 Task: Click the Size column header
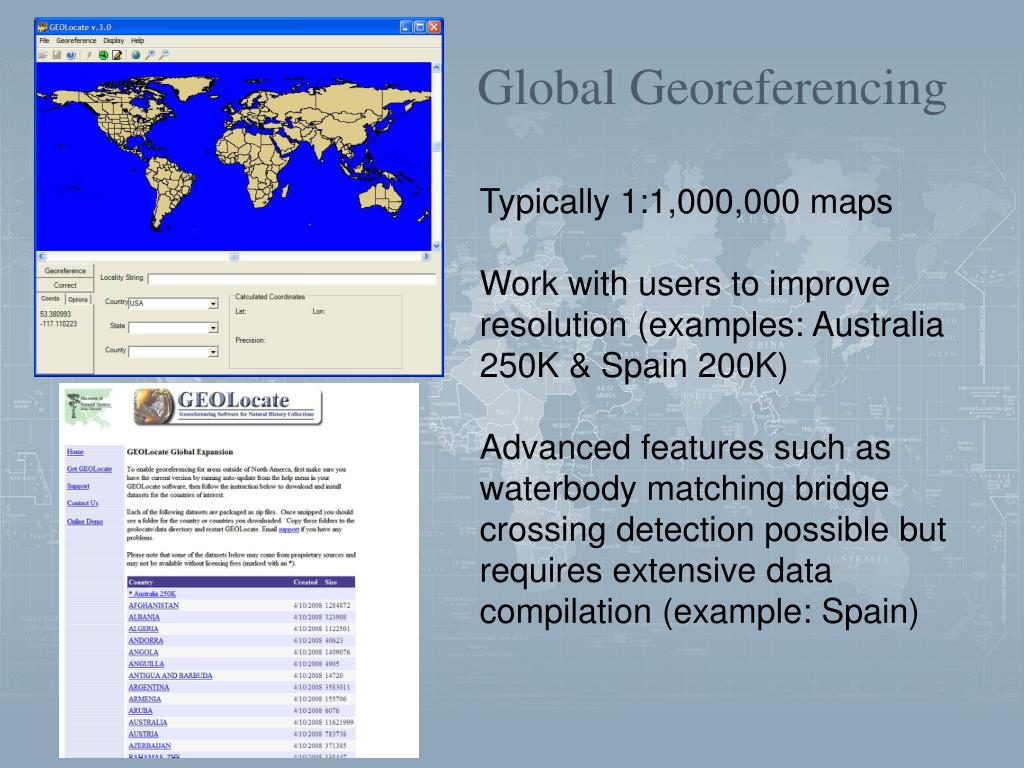pos(331,582)
